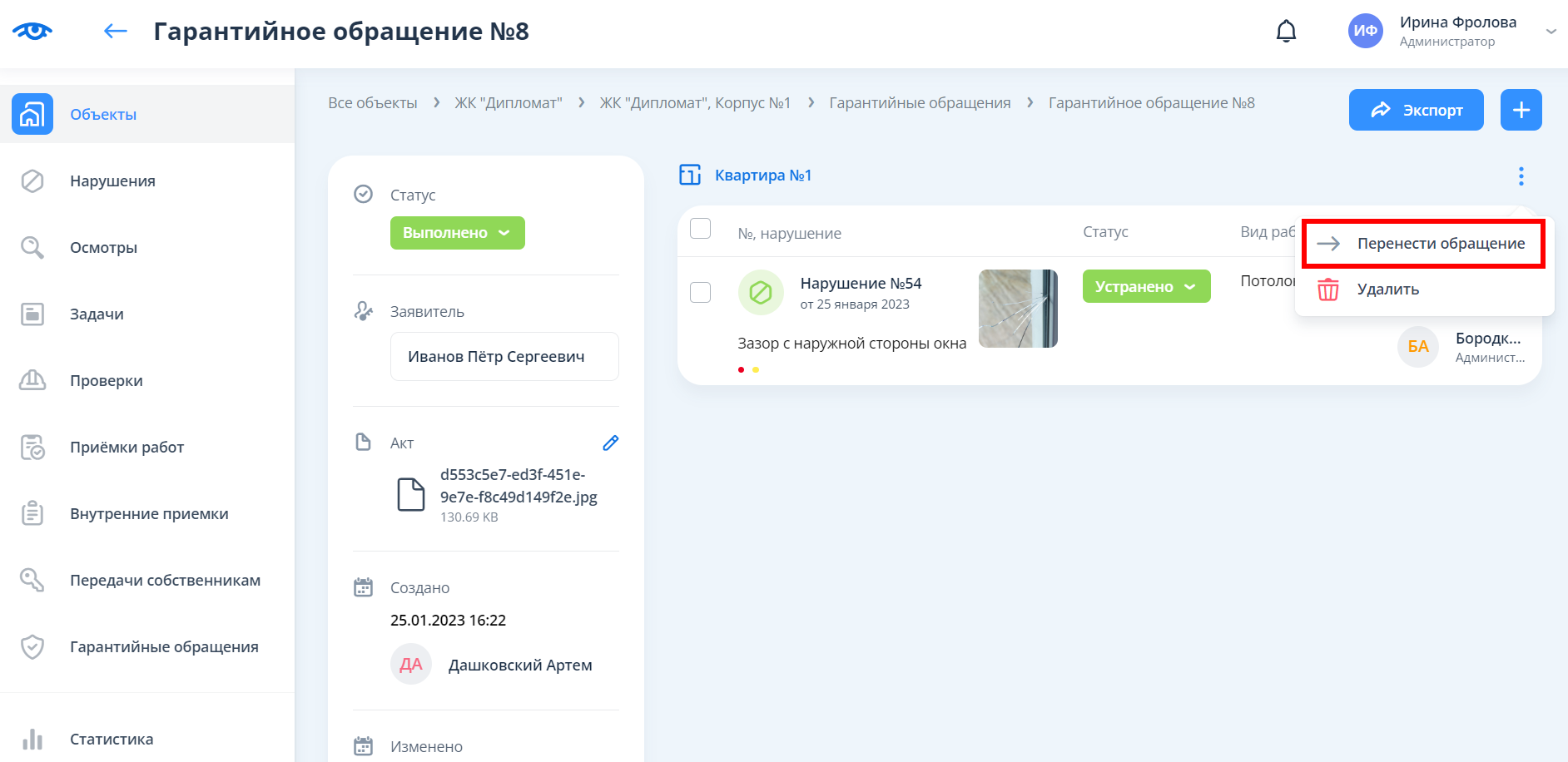Open the cracked window photo thumbnail
Viewport: 1568px width, 762px height.
coord(1017,309)
